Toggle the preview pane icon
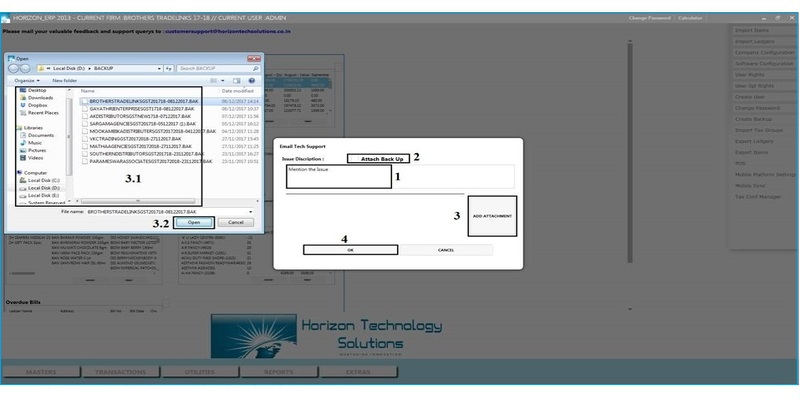 (237, 81)
